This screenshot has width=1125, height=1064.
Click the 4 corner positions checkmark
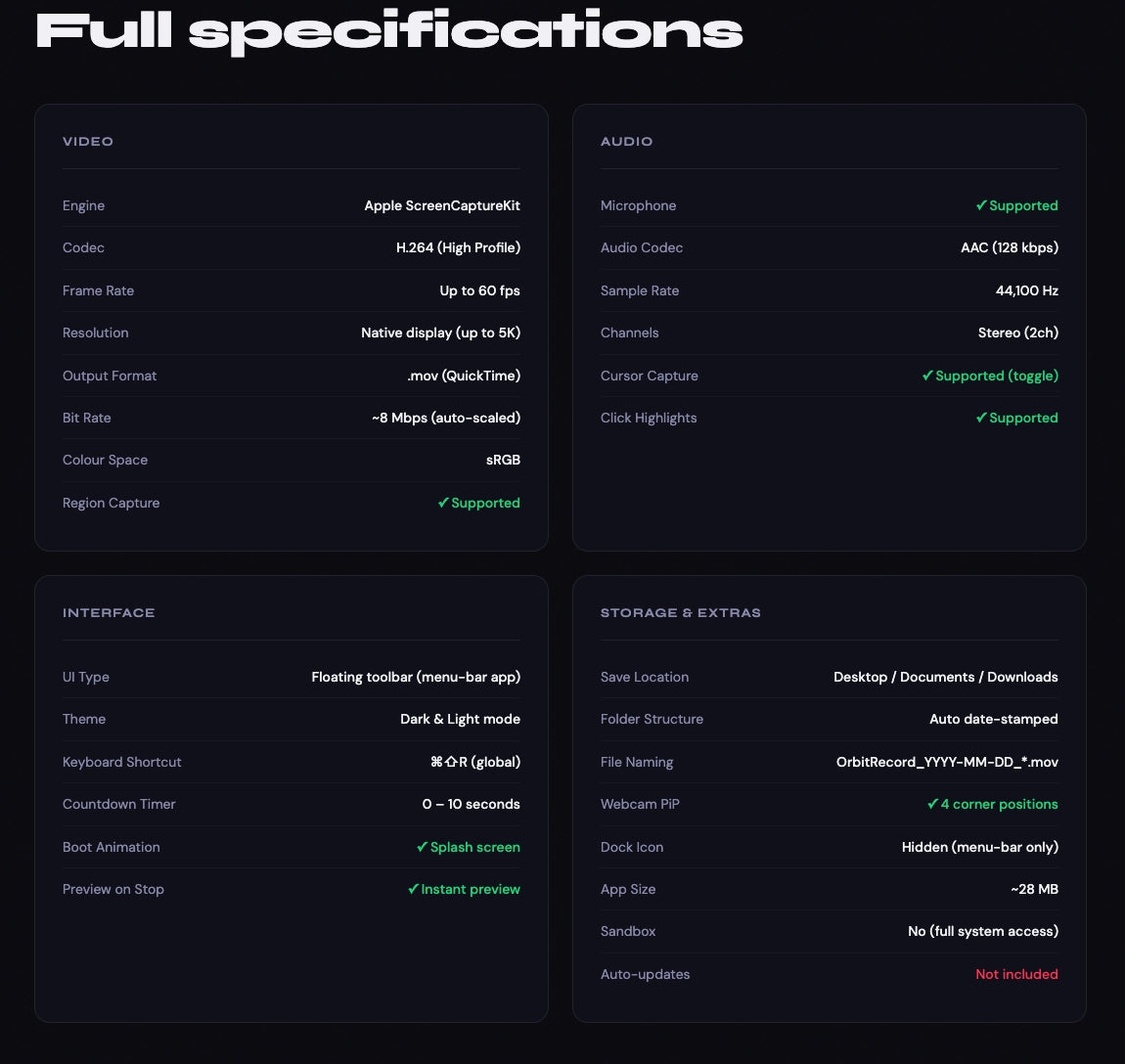932,804
